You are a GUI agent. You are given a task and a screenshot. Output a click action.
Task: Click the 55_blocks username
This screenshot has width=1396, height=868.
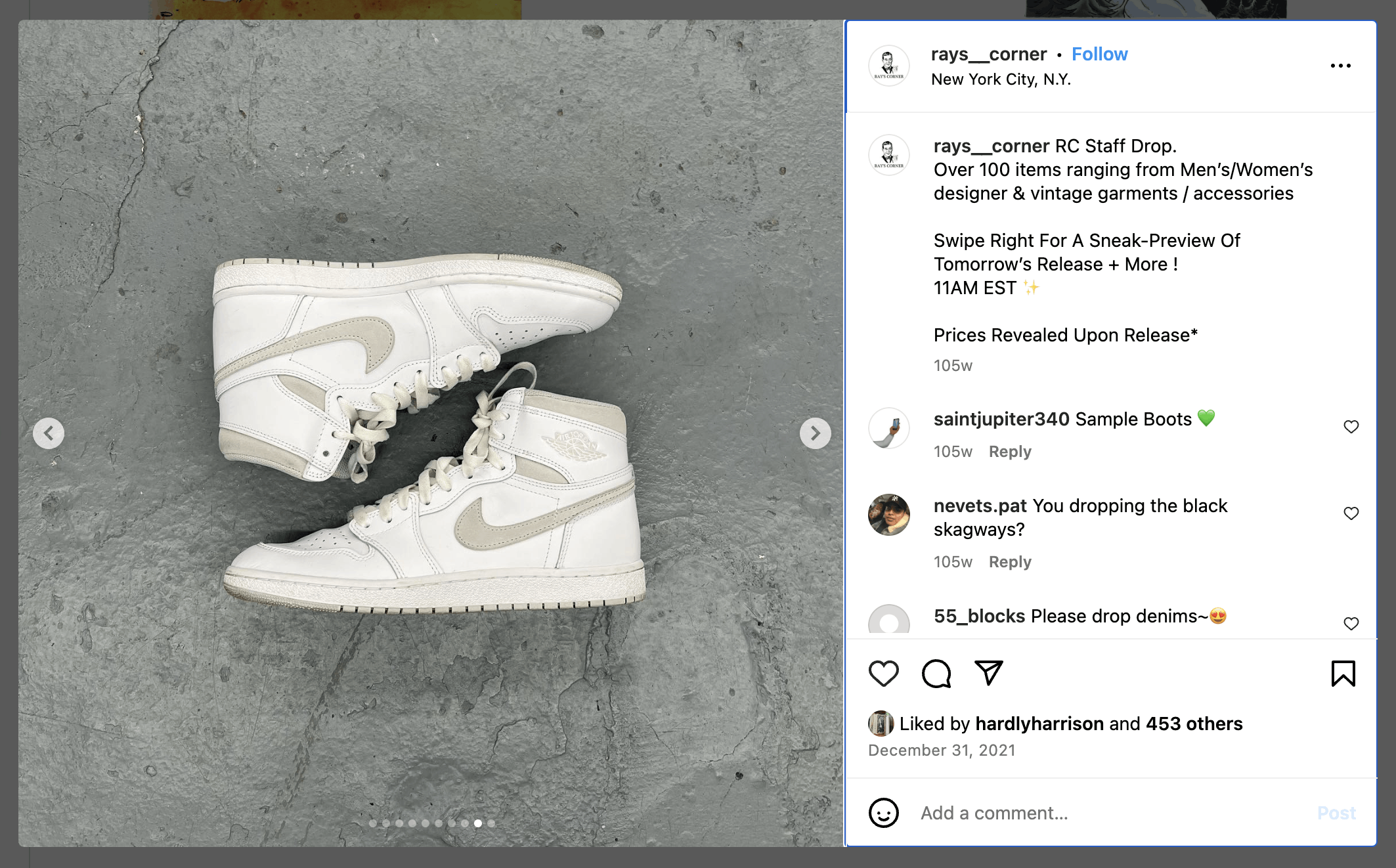click(x=979, y=616)
